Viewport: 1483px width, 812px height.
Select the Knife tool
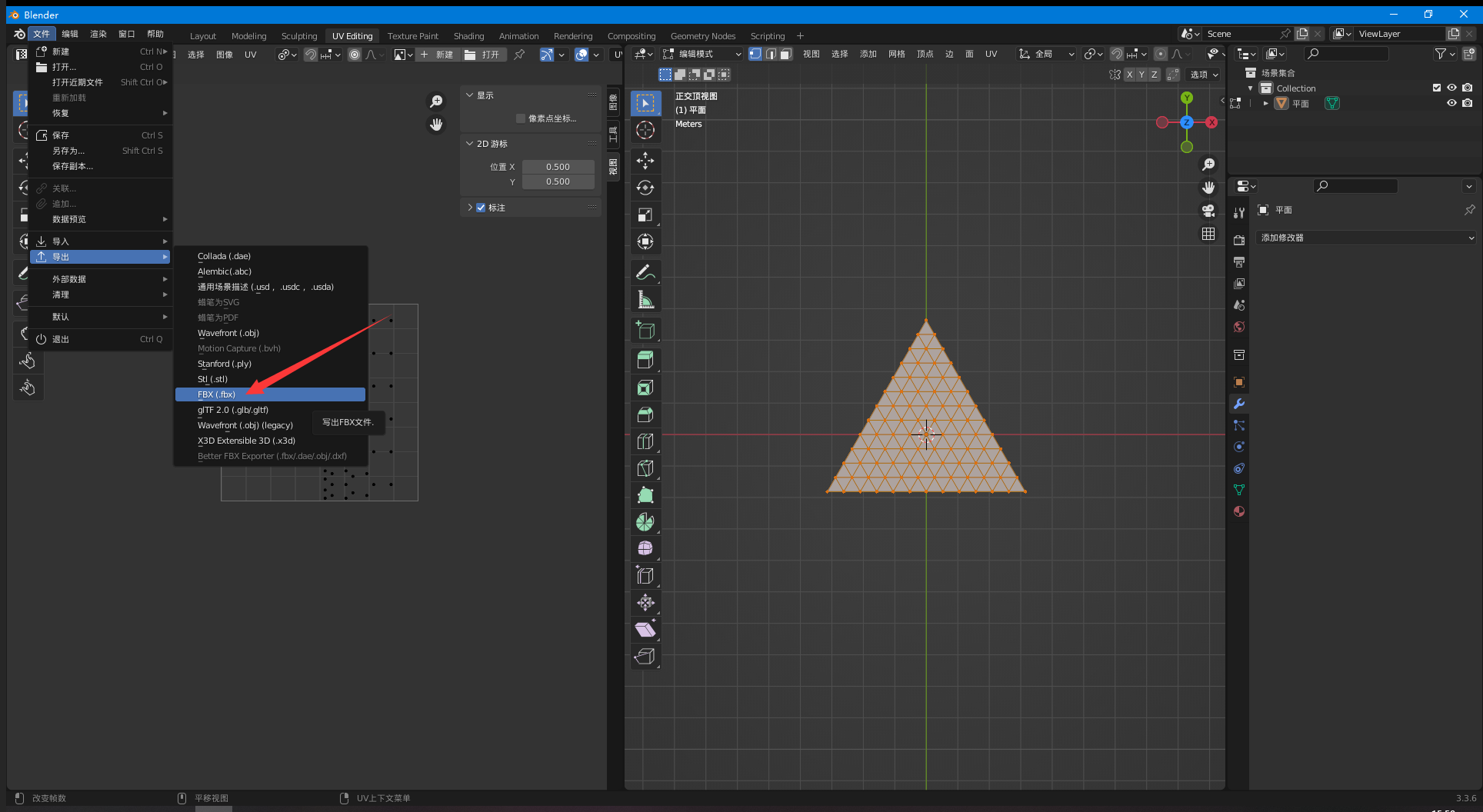tap(645, 468)
